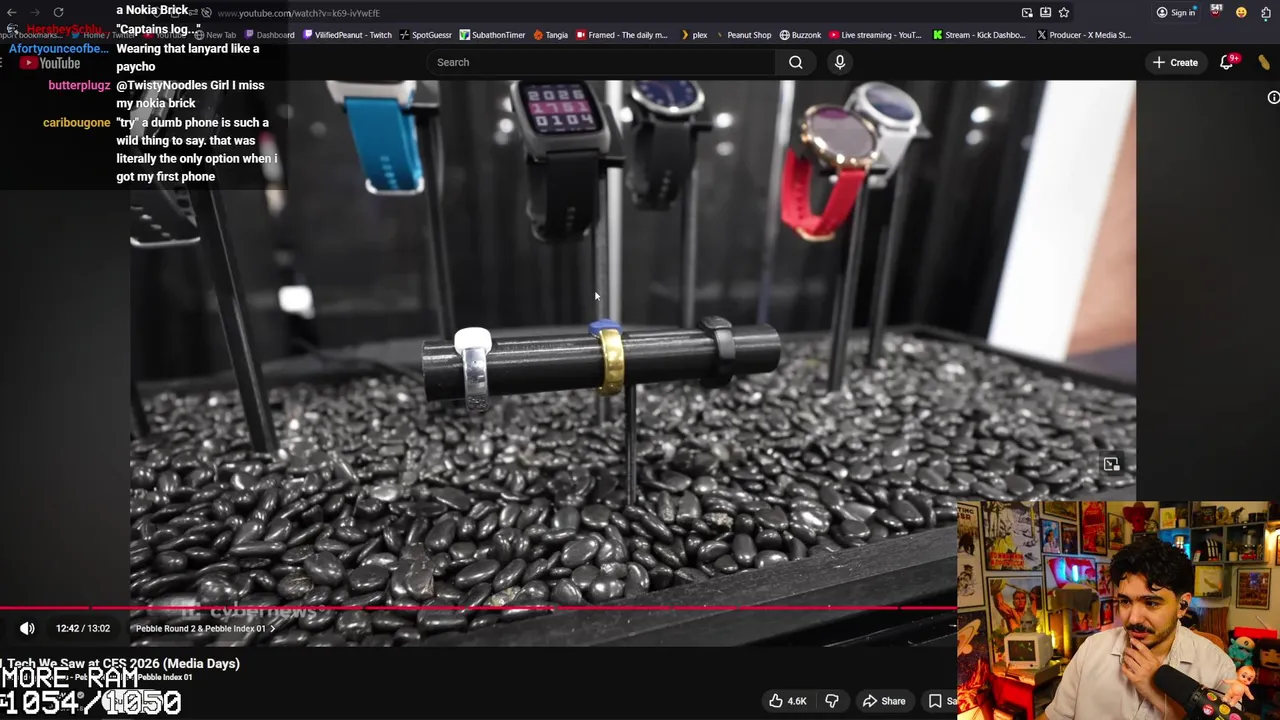1280x720 pixels.
Task: Start voice search with the microphone icon
Action: pos(840,62)
